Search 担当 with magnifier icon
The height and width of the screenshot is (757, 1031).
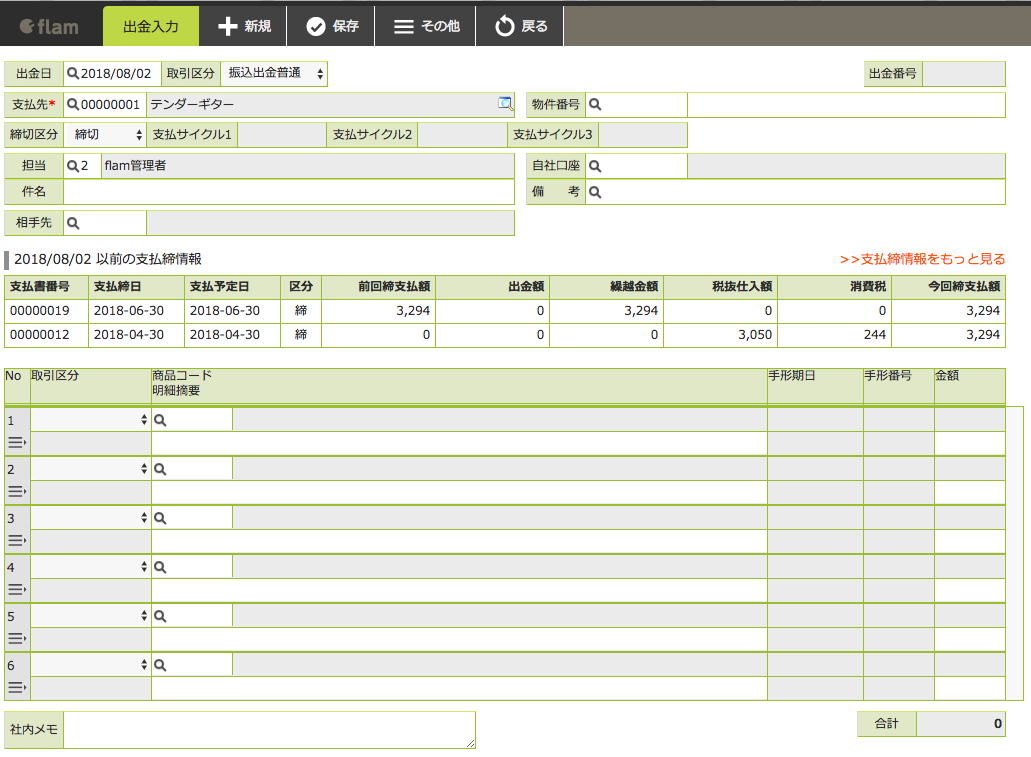pyautogui.click(x=73, y=166)
